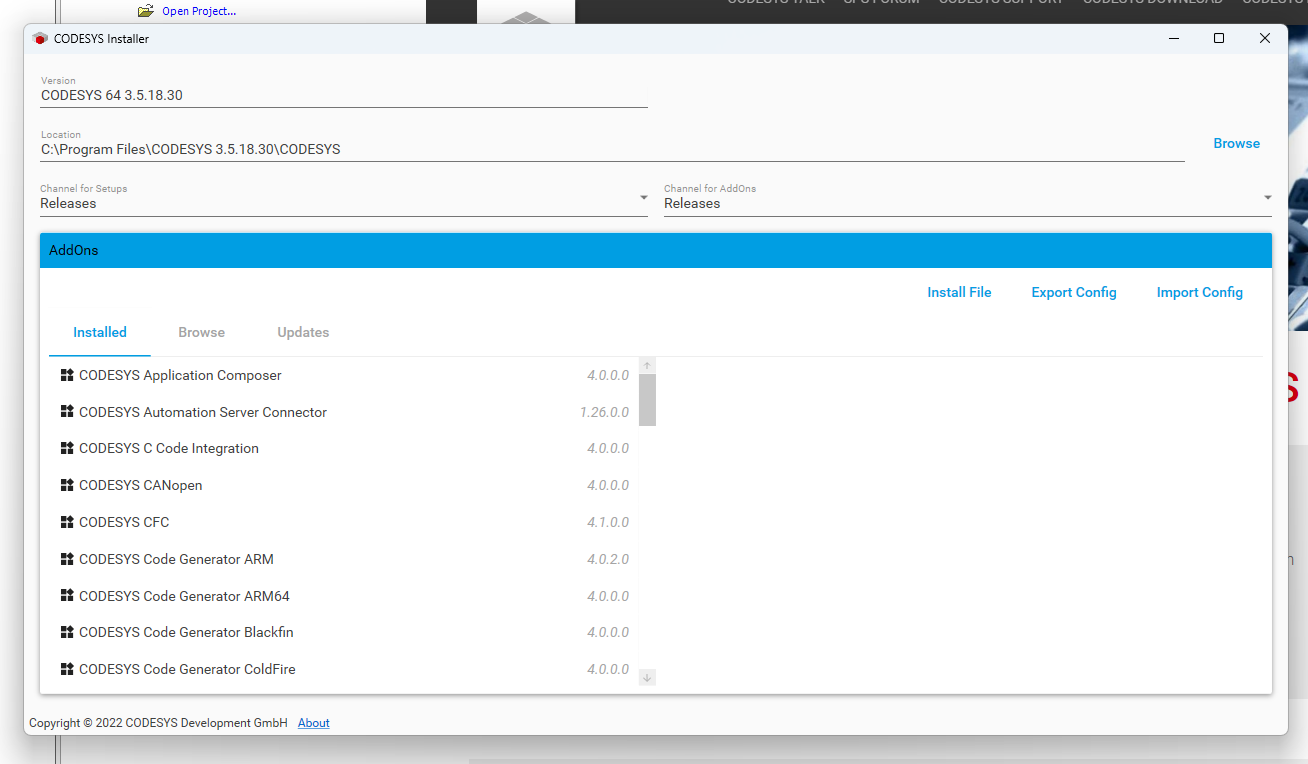Click the AddOns blue panel header
1308x764 pixels.
pos(656,250)
